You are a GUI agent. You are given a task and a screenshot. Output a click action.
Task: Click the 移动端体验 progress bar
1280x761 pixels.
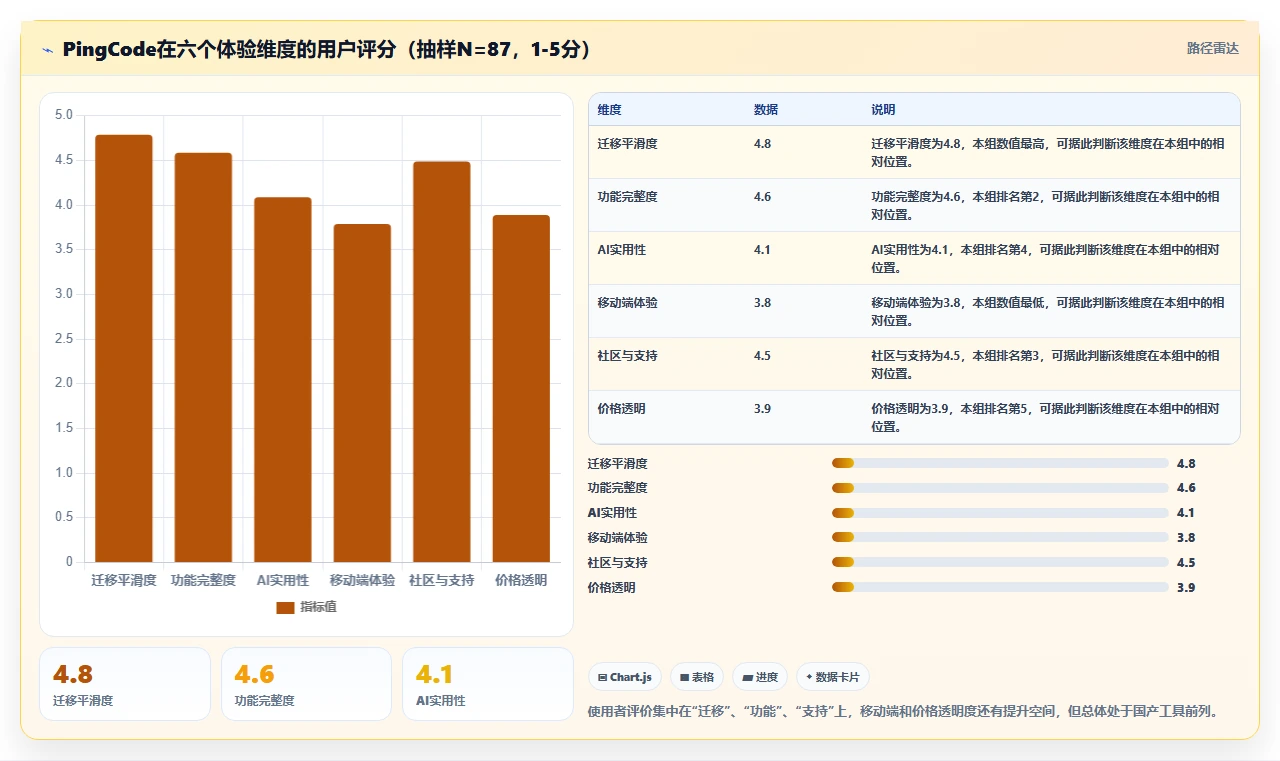click(x=1000, y=538)
